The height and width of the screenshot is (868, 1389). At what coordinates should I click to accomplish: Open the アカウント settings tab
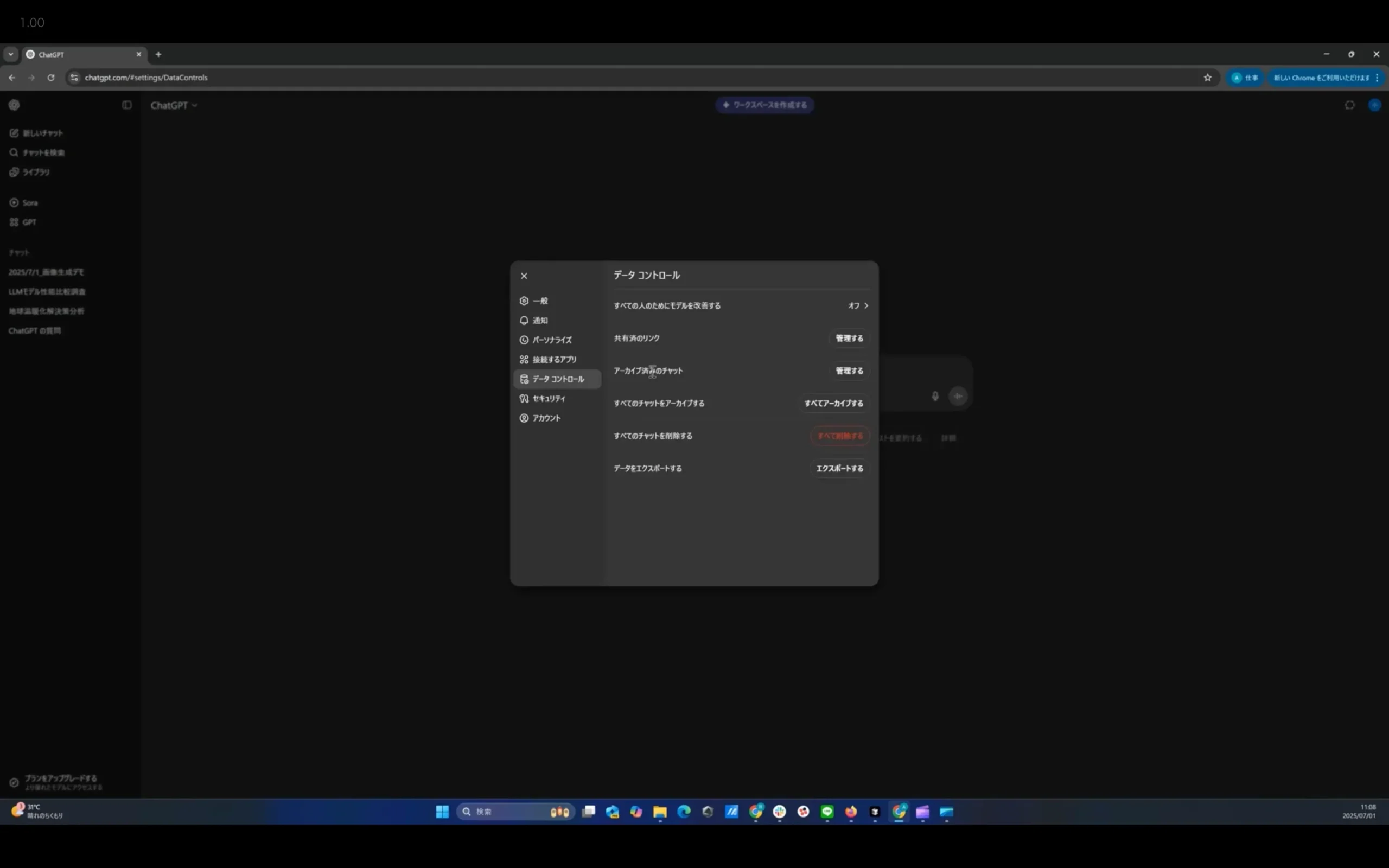546,418
